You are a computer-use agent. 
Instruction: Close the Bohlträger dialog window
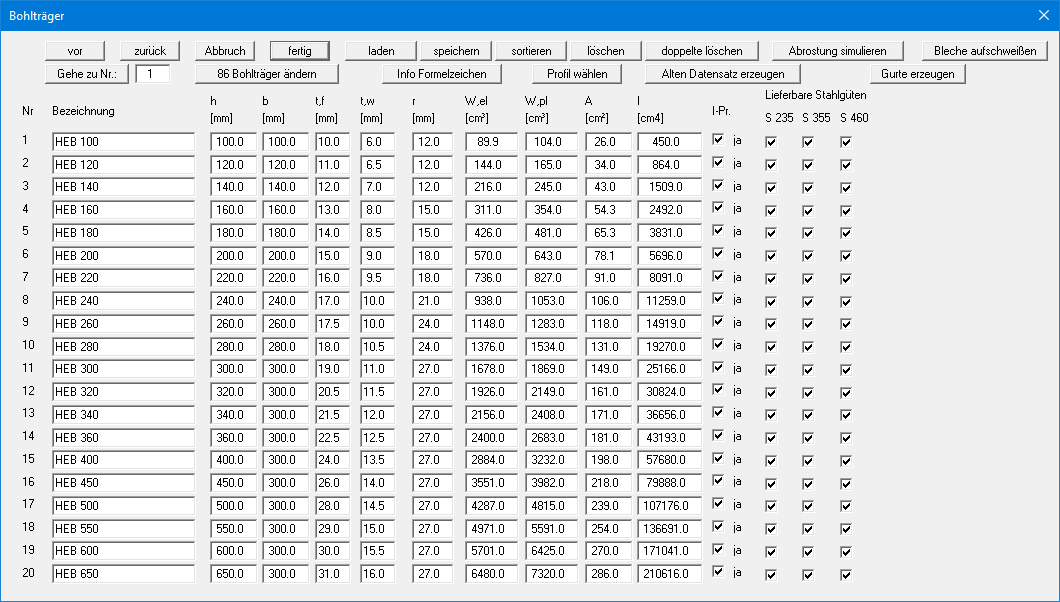(x=1044, y=13)
